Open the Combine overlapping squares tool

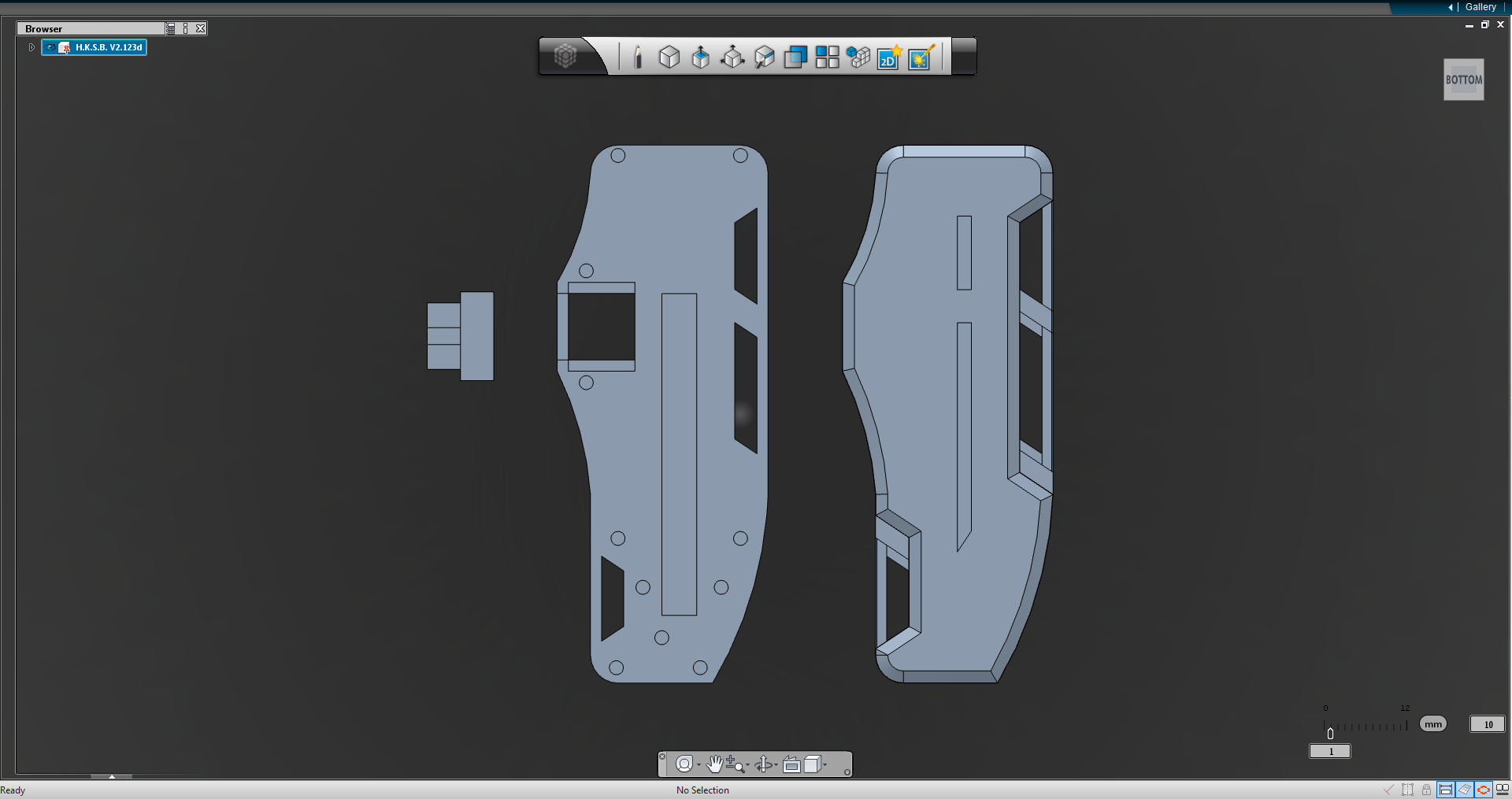pyautogui.click(x=795, y=57)
